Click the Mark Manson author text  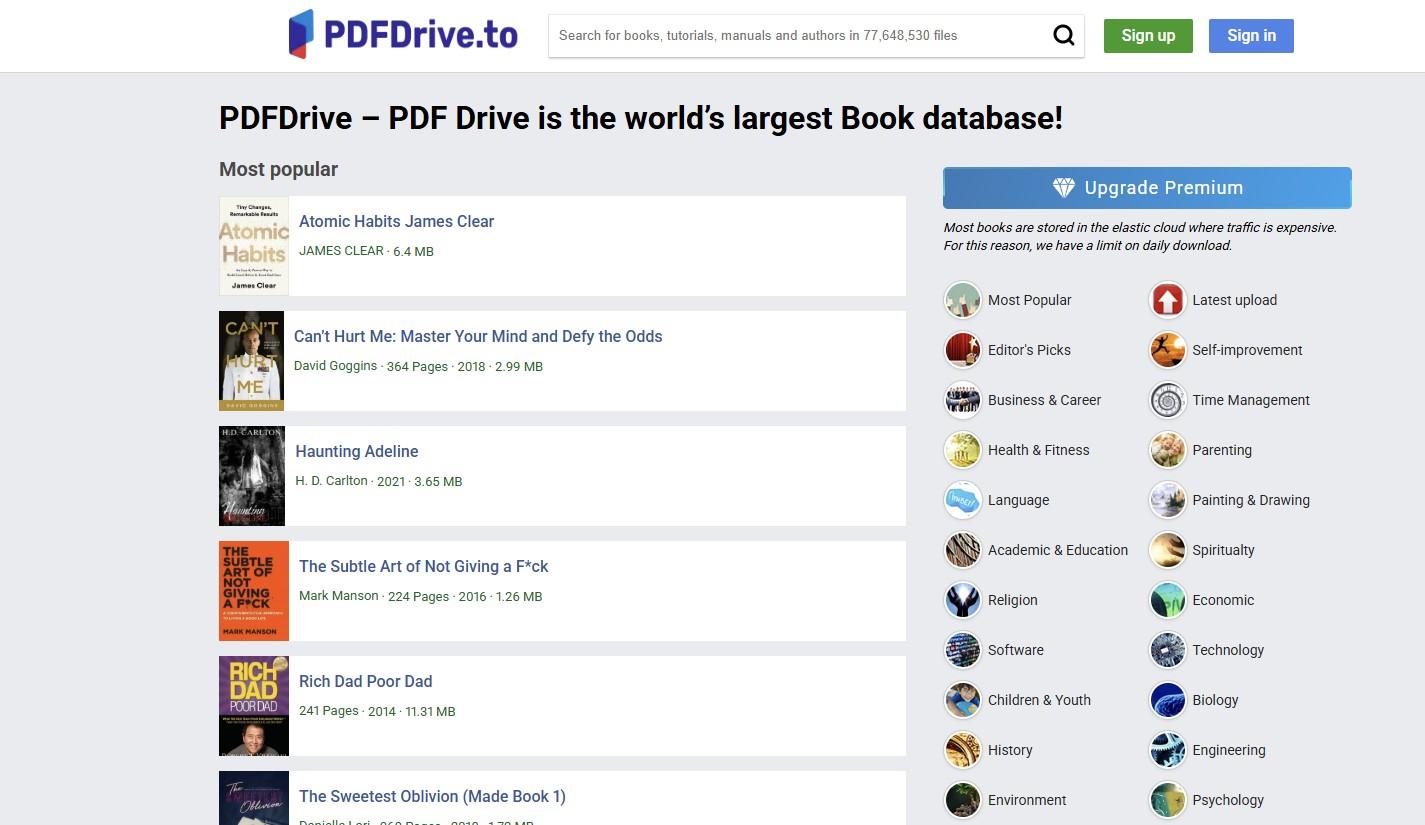[339, 596]
